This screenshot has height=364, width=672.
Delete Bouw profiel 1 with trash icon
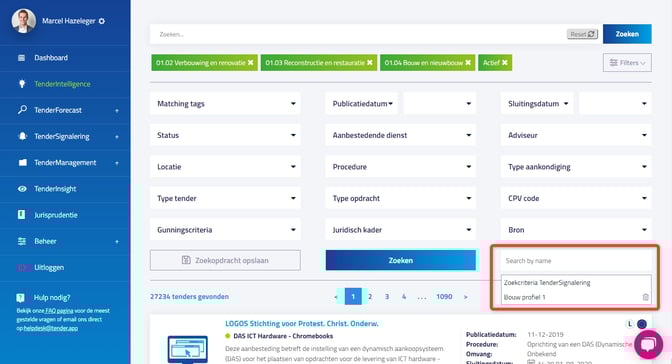[x=645, y=297]
